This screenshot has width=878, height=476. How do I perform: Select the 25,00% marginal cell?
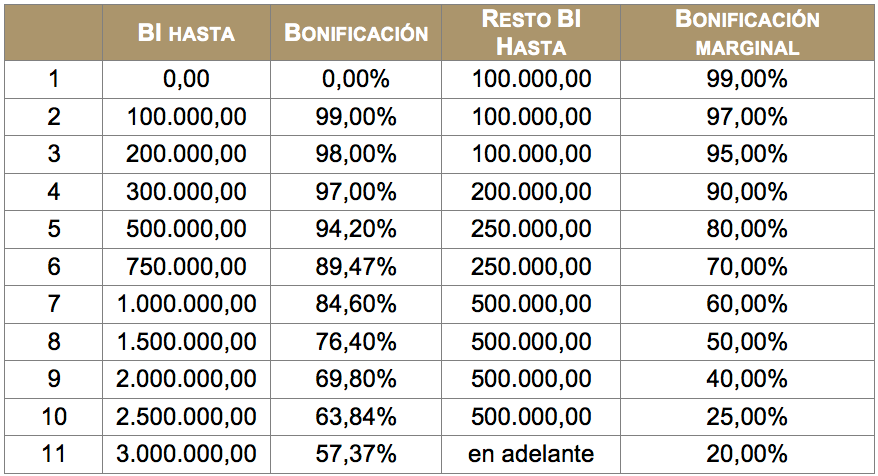coord(747,416)
